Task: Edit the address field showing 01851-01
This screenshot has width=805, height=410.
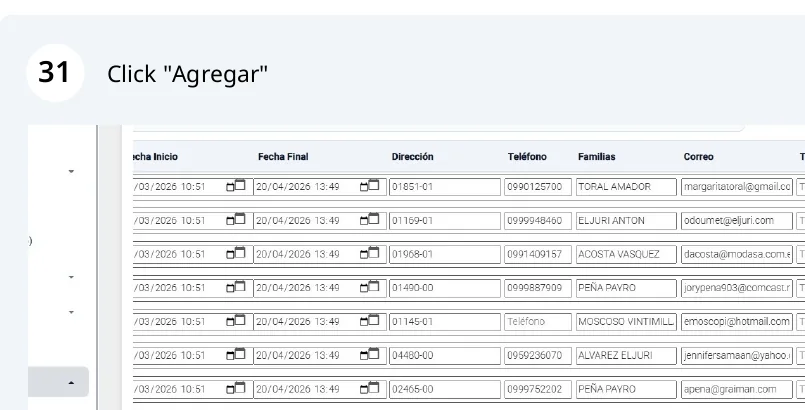Action: (x=445, y=187)
